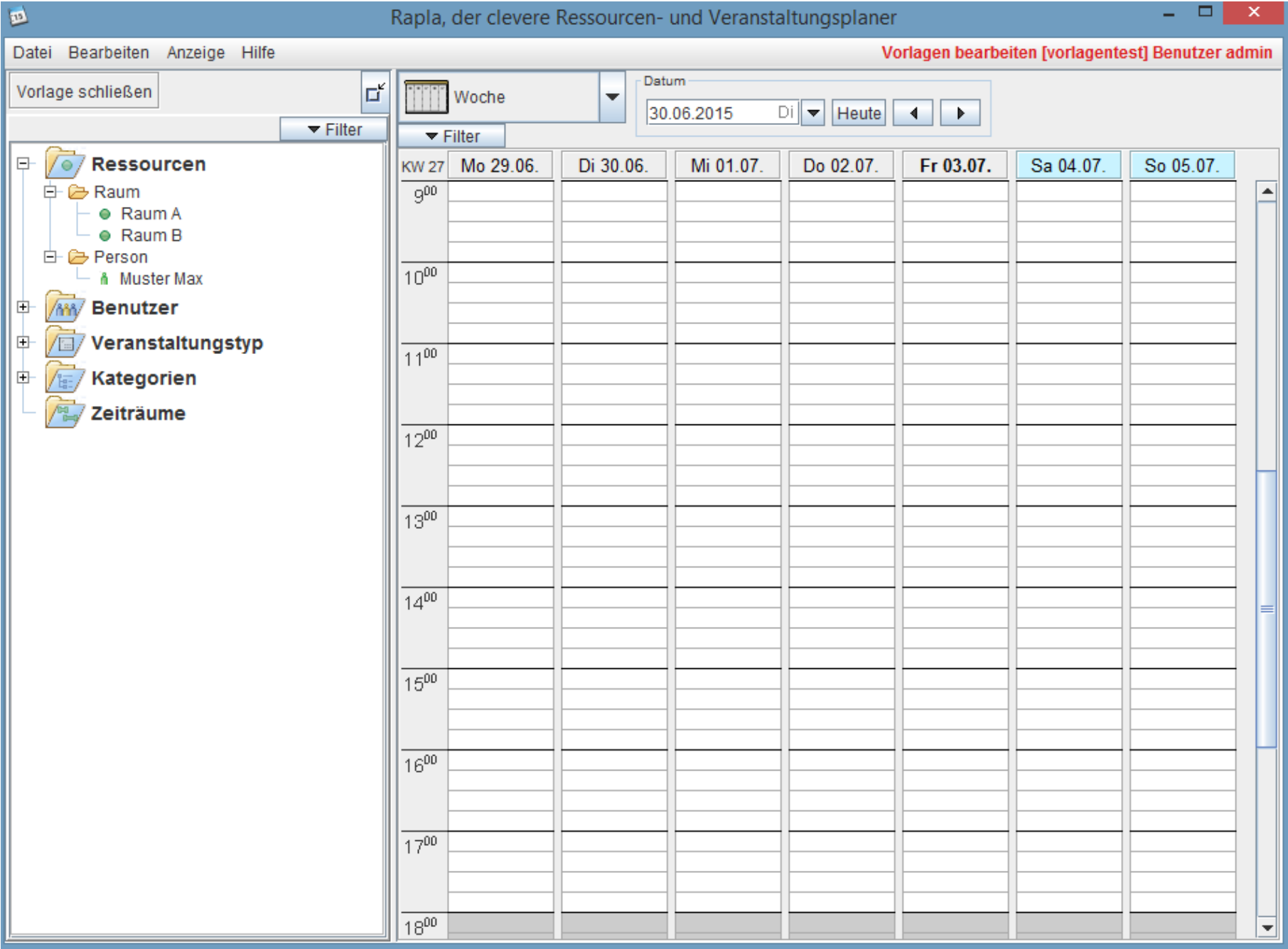Click the So 05.07. day header
Screen dimensions: 1288x949
1182,166
